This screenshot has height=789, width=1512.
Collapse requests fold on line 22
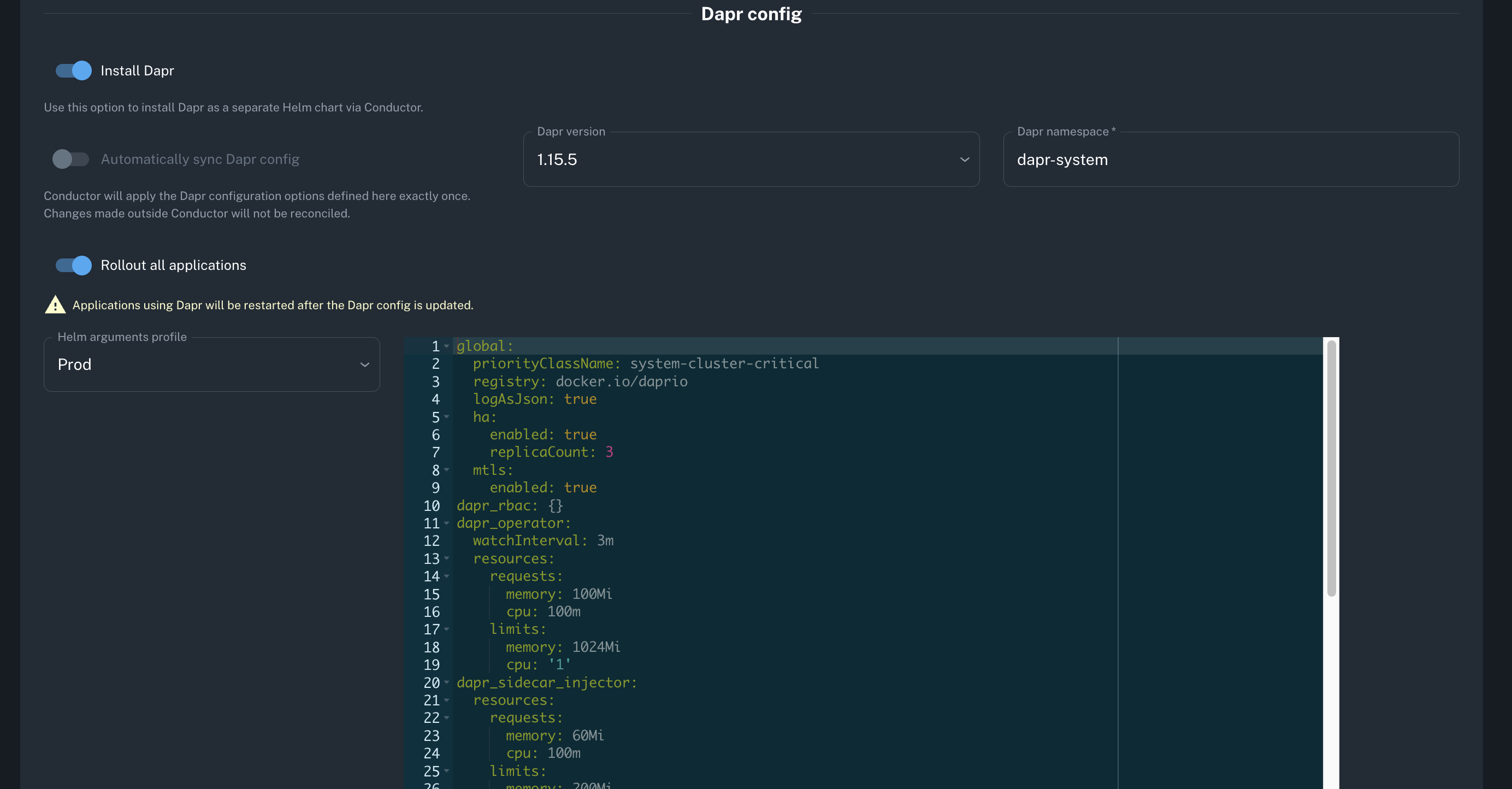point(447,717)
